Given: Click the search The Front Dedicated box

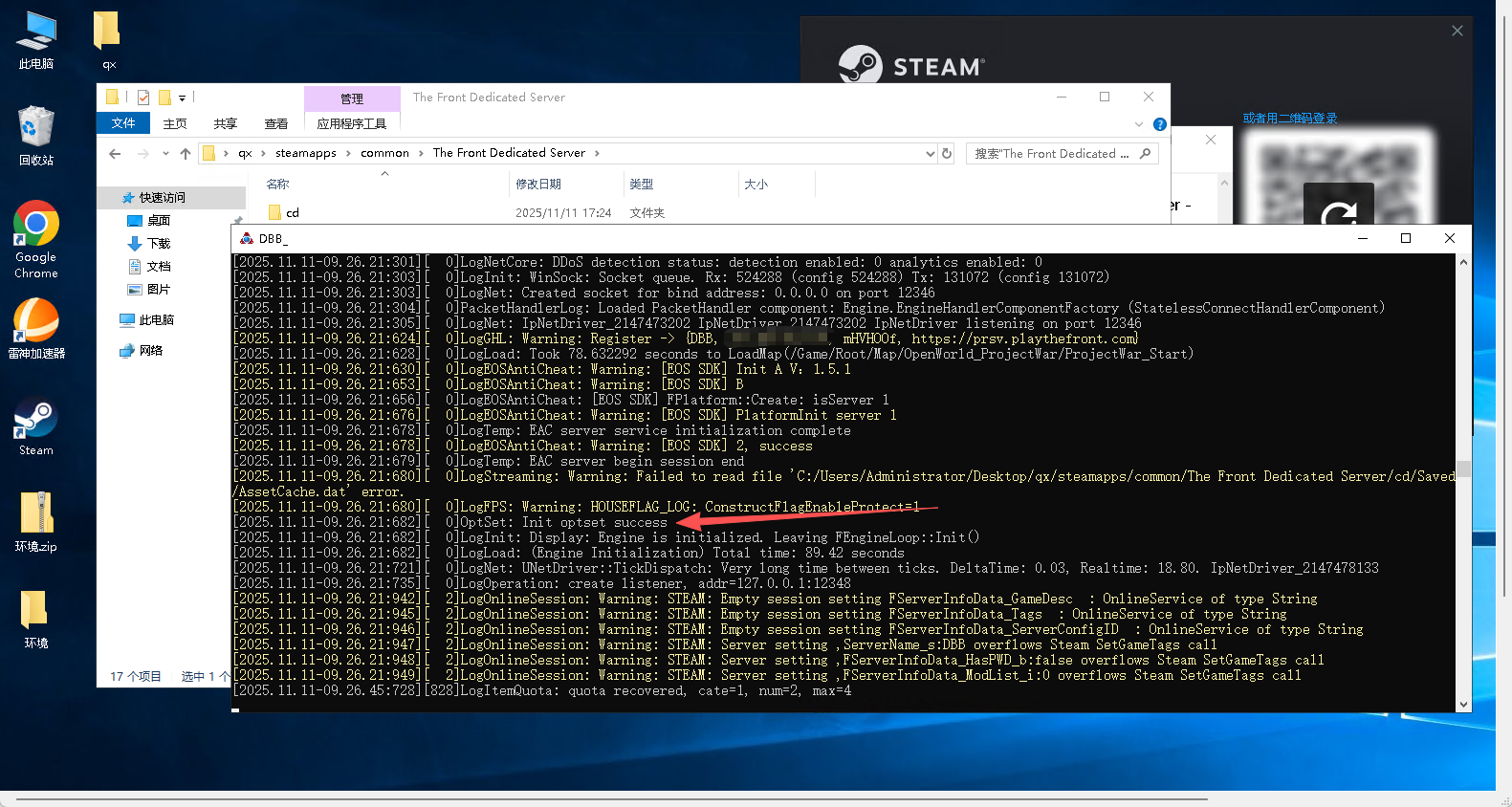Looking at the screenshot, I should 1050,153.
